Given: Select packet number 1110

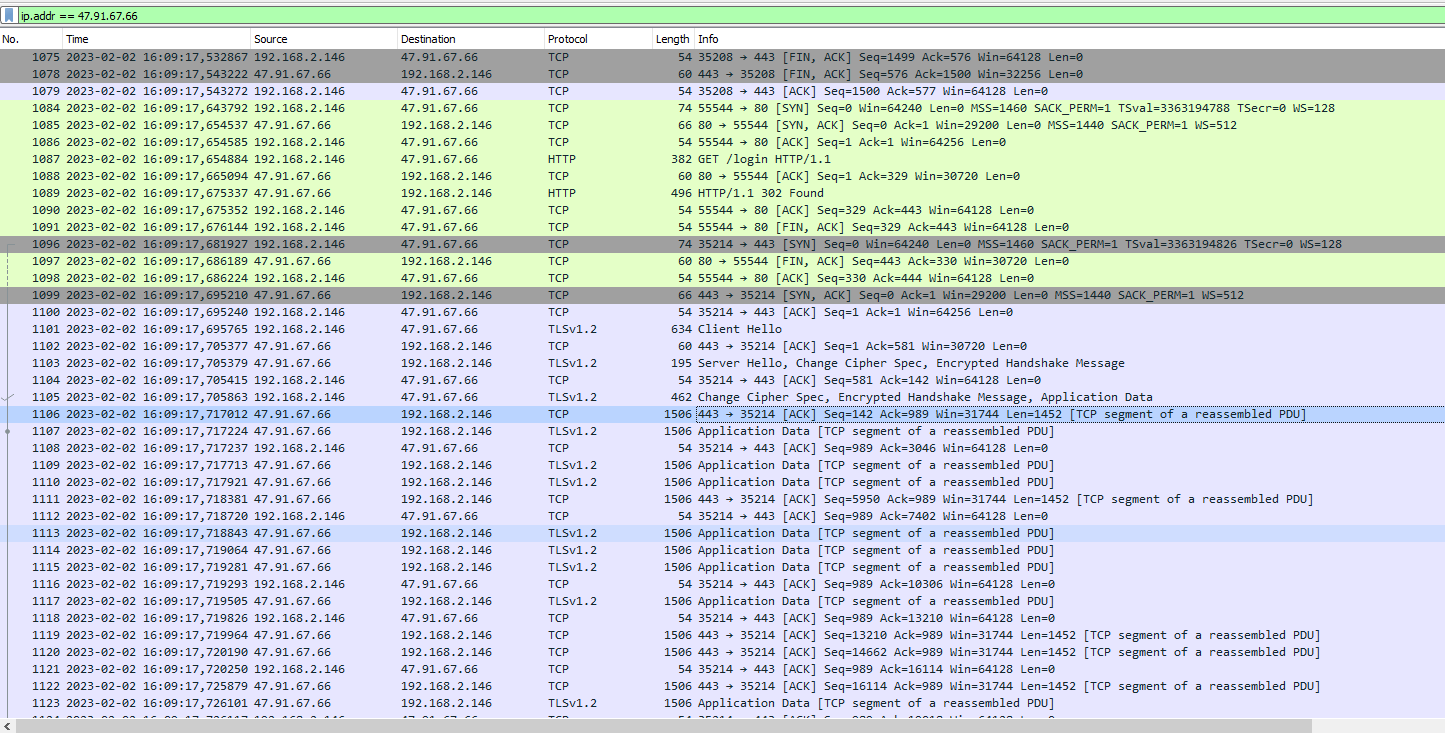Looking at the screenshot, I should pyautogui.click(x=722, y=482).
